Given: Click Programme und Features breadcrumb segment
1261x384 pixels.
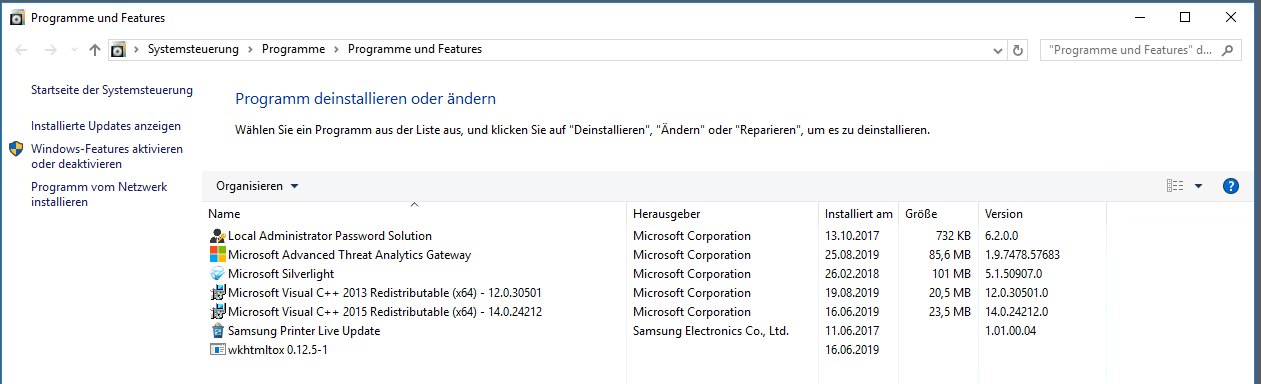Looking at the screenshot, I should coord(414,49).
